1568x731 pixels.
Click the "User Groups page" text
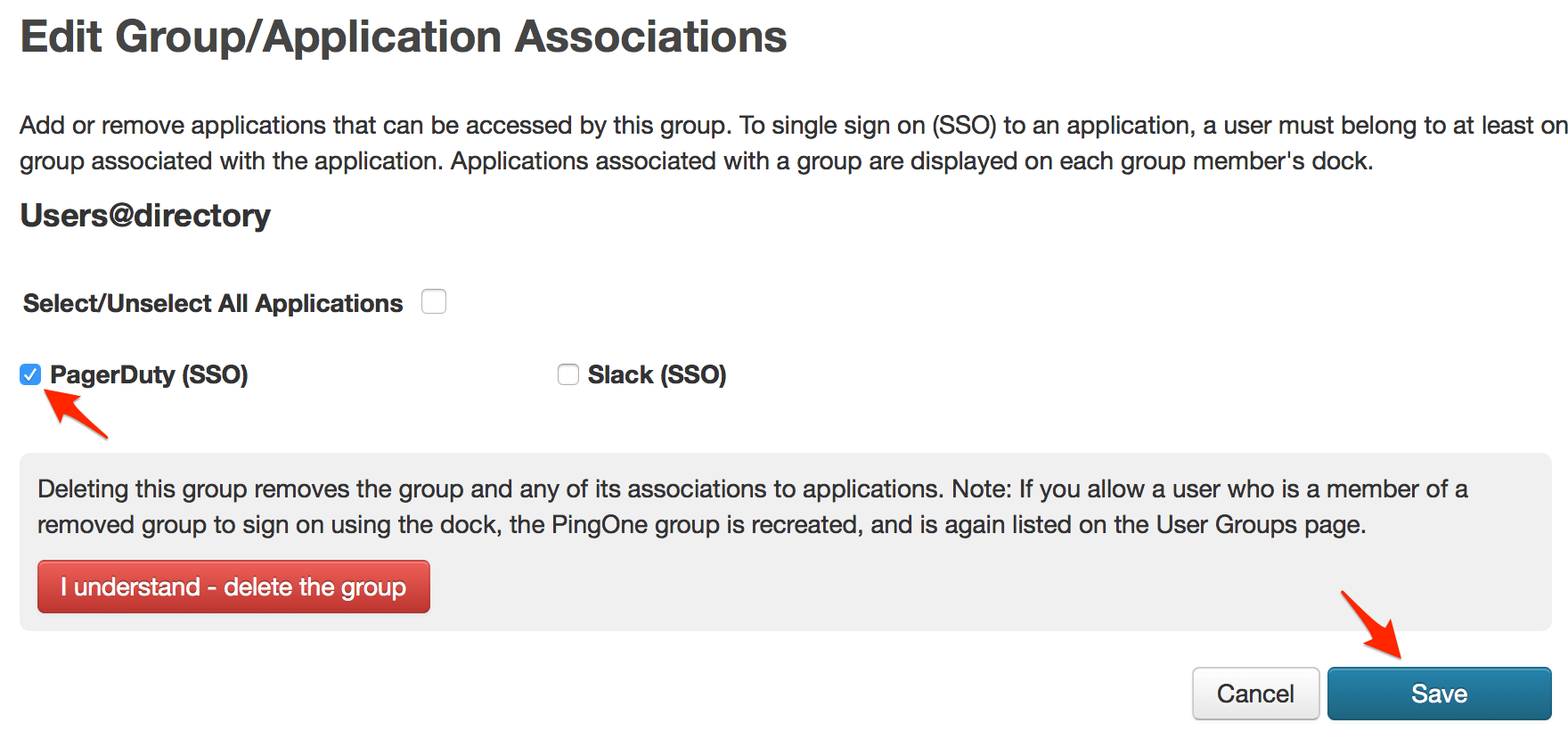pyautogui.click(x=1259, y=524)
